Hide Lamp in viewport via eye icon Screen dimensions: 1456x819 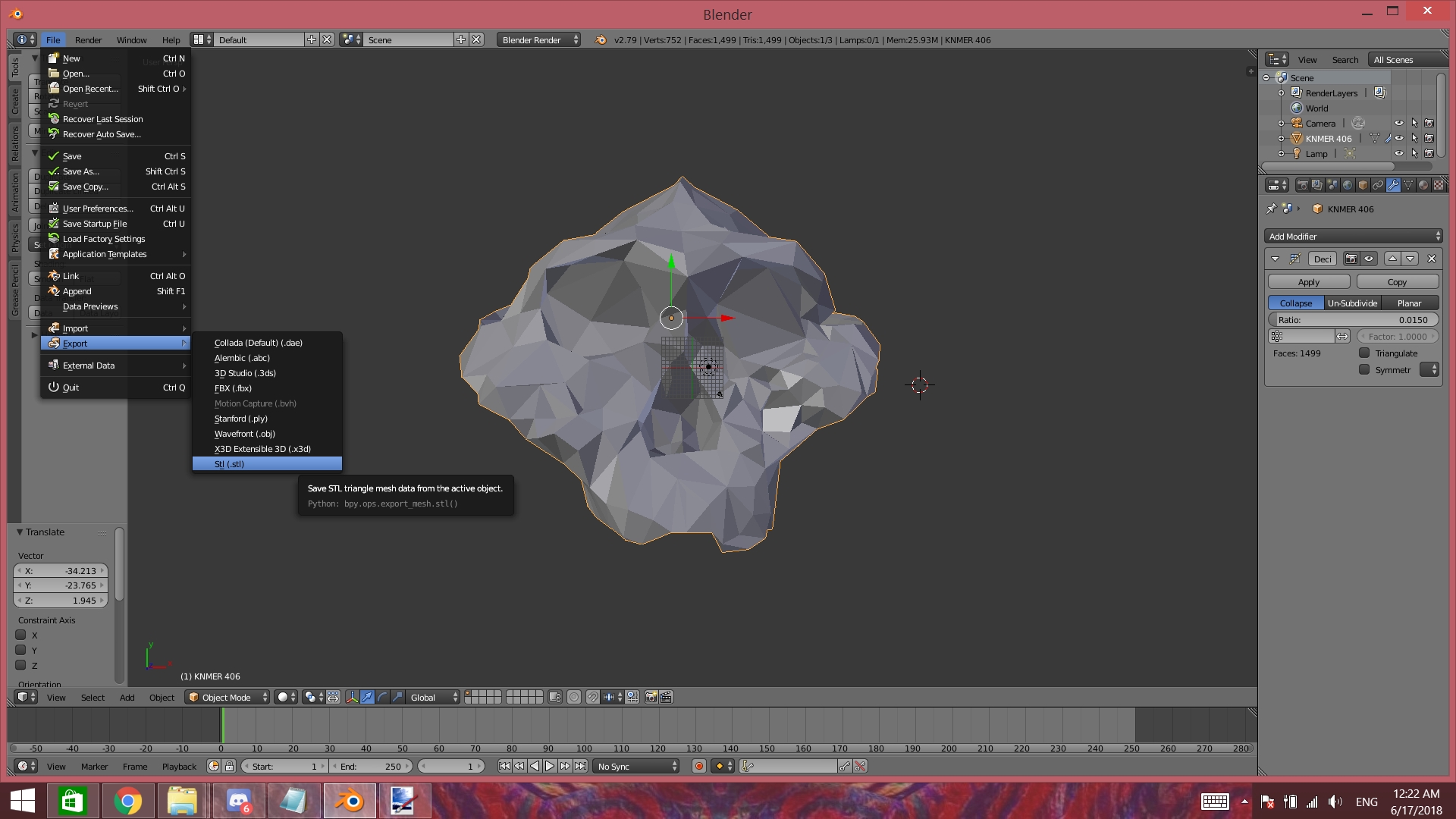1399,154
